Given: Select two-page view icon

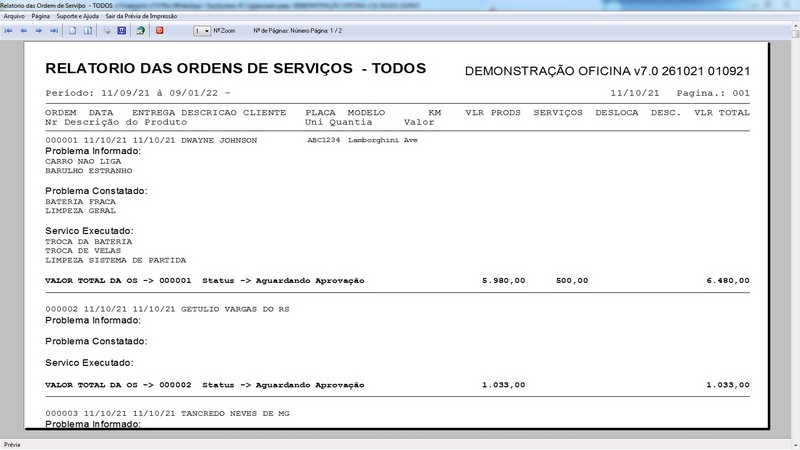Looking at the screenshot, I should (88, 31).
